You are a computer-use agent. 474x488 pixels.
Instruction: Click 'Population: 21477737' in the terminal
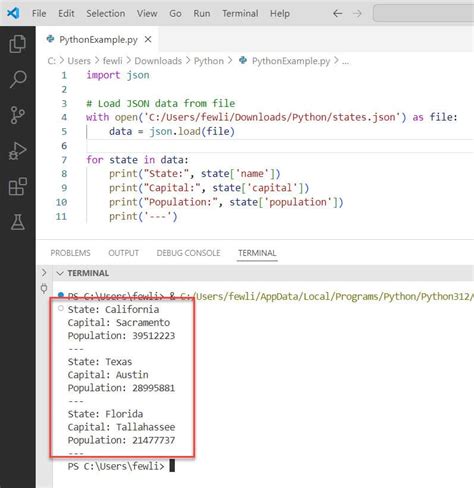[121, 440]
